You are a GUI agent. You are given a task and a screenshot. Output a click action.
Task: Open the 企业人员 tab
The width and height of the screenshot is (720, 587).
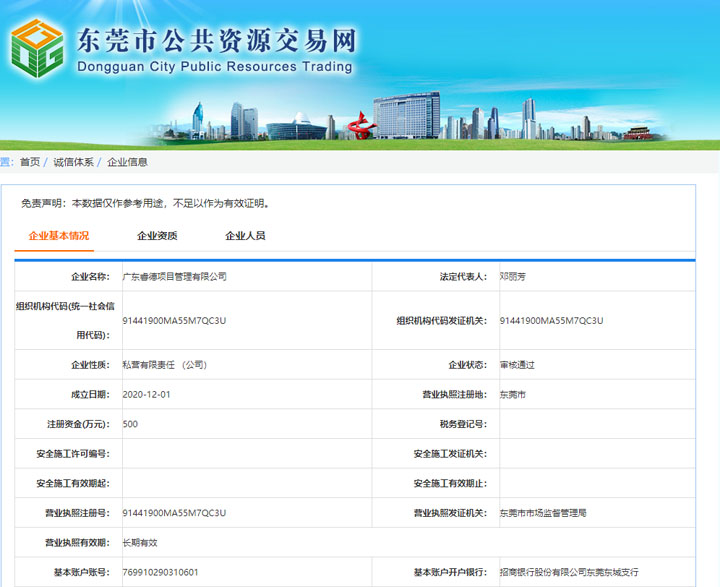[245, 236]
